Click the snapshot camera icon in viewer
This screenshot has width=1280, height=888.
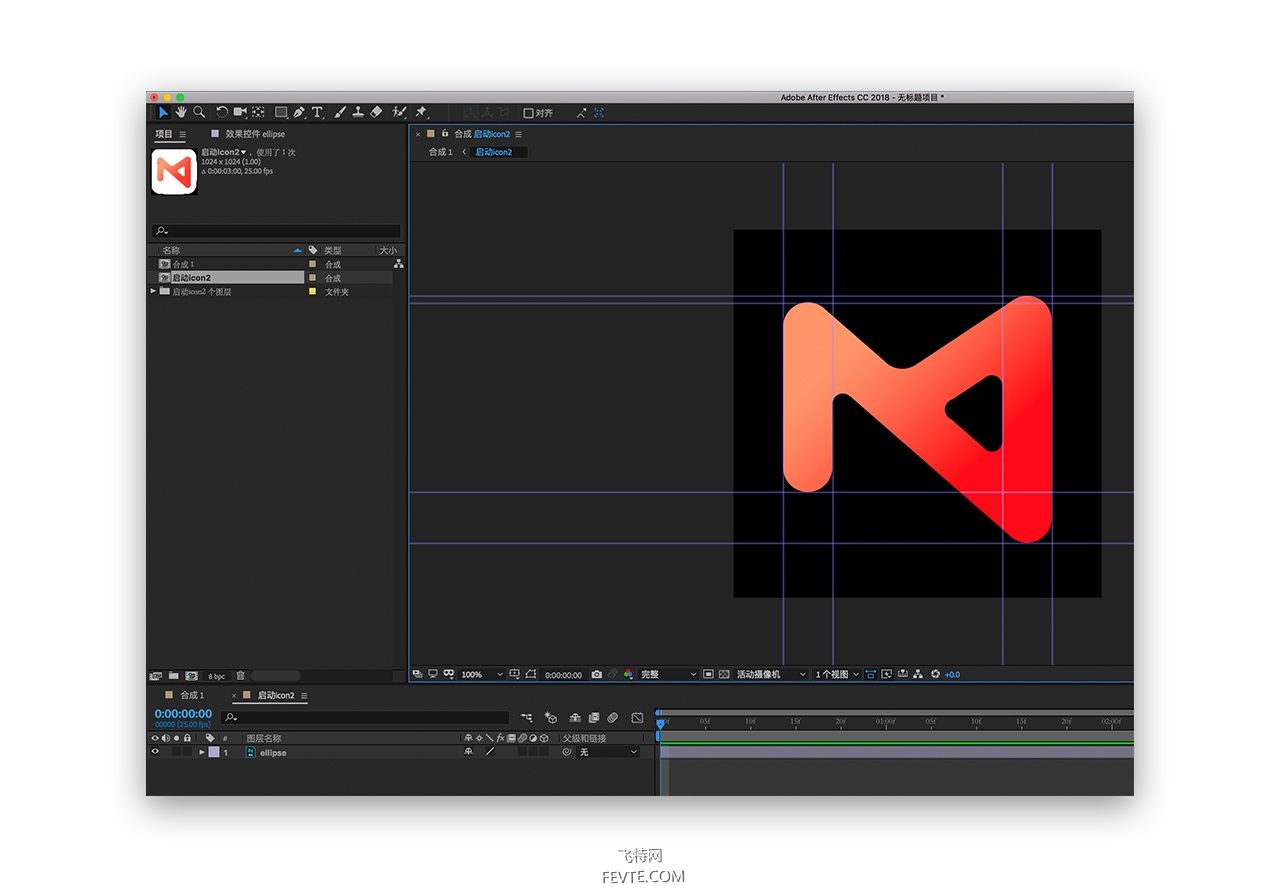point(597,674)
